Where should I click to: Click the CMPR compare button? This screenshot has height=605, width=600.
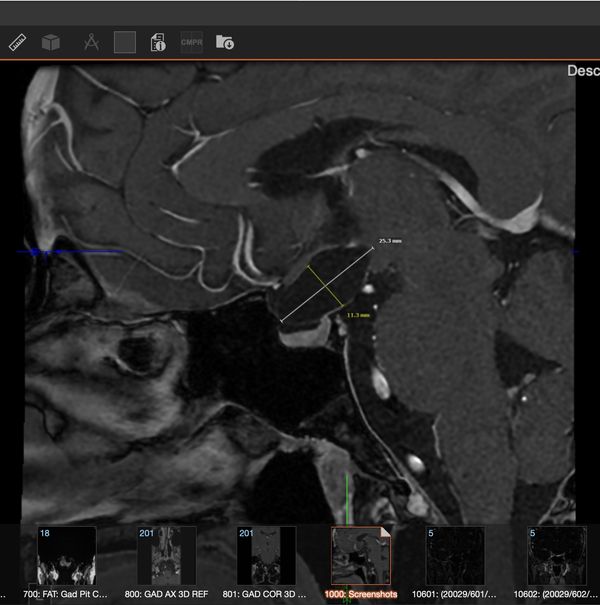tap(191, 42)
